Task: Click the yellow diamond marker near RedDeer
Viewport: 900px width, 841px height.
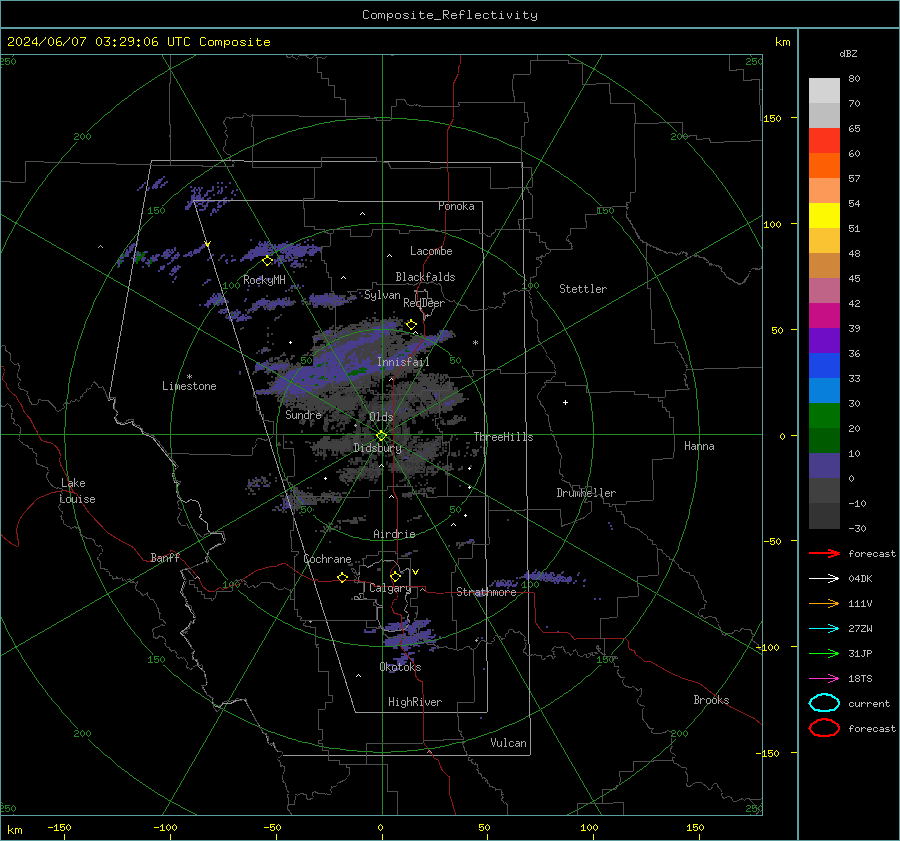Action: tap(411, 325)
